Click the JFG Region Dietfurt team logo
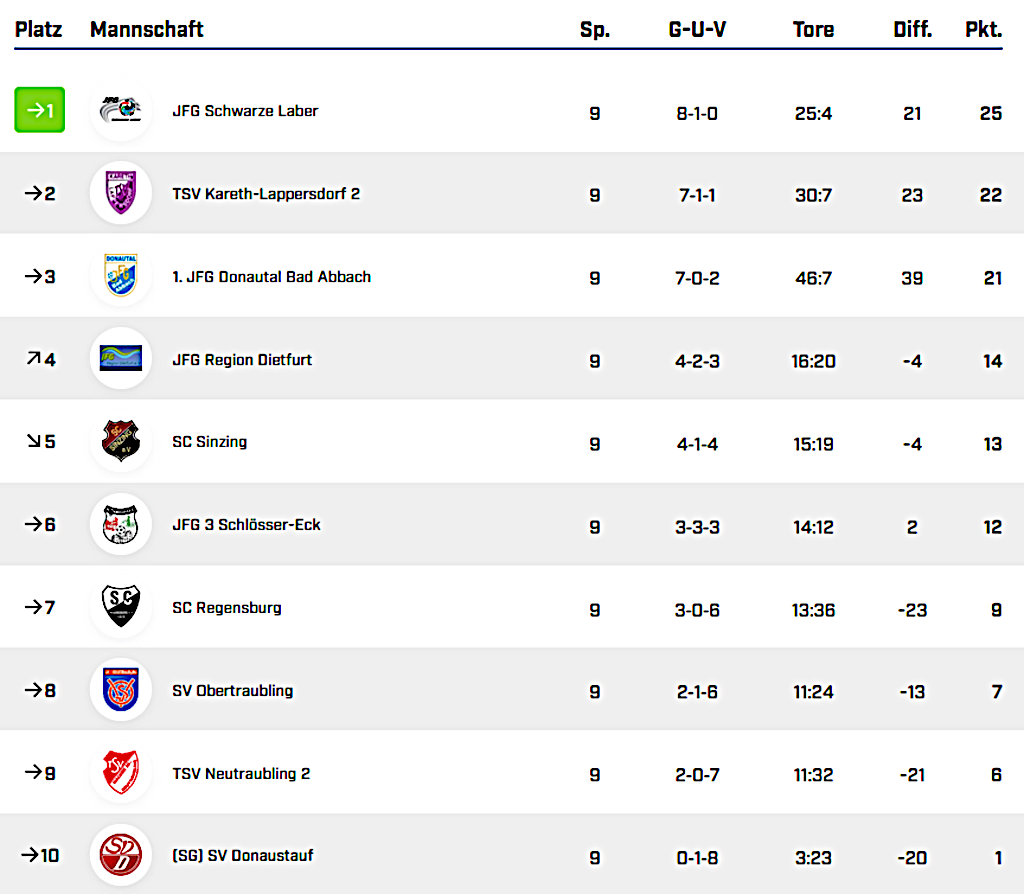Screen dimensions: 1024x894 click(x=121, y=358)
